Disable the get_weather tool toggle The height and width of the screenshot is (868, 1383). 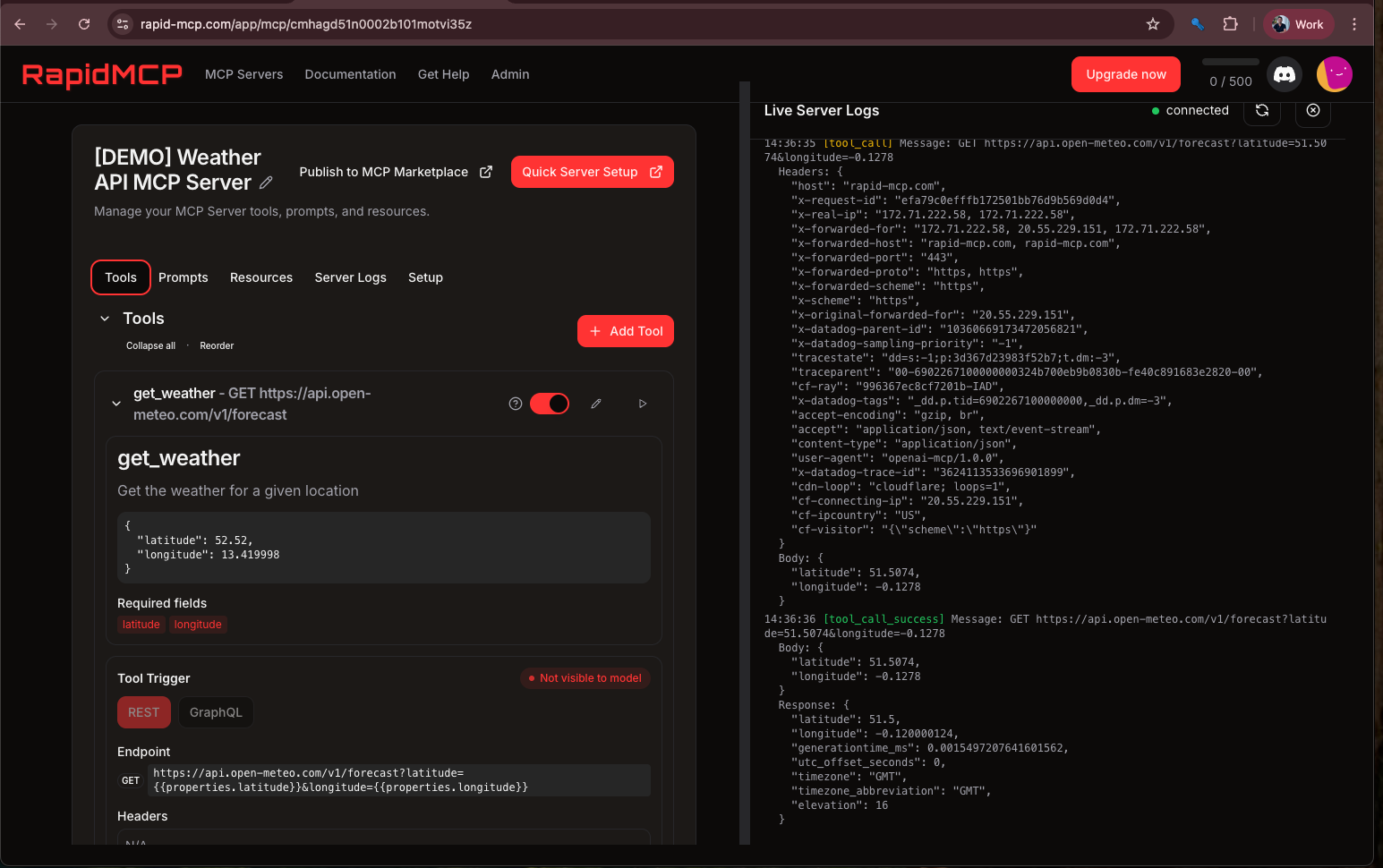coord(550,404)
